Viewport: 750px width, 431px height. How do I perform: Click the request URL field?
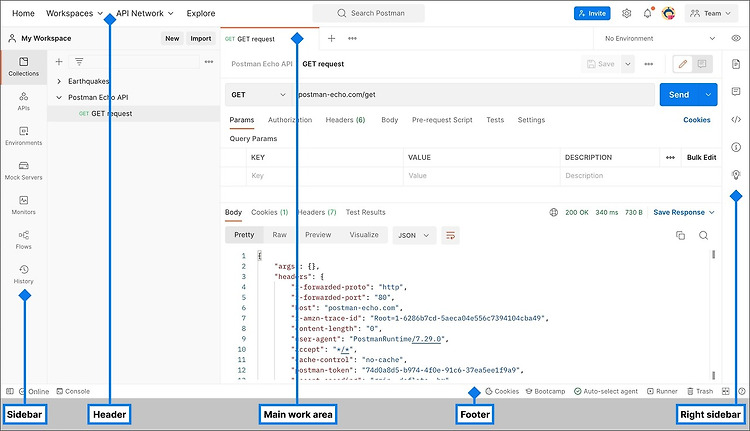tap(474, 95)
